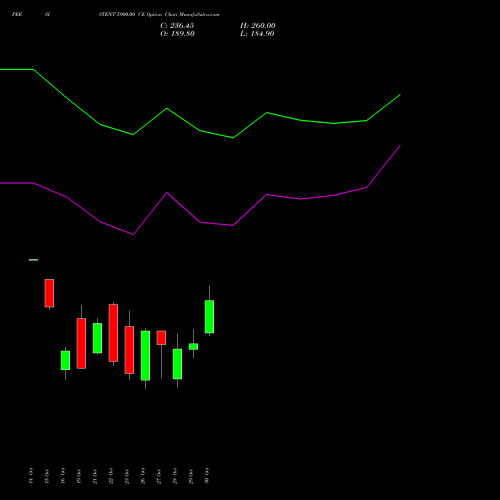Click the tall green candlestick for 26 Oct
500x500 pixels.
145,356
